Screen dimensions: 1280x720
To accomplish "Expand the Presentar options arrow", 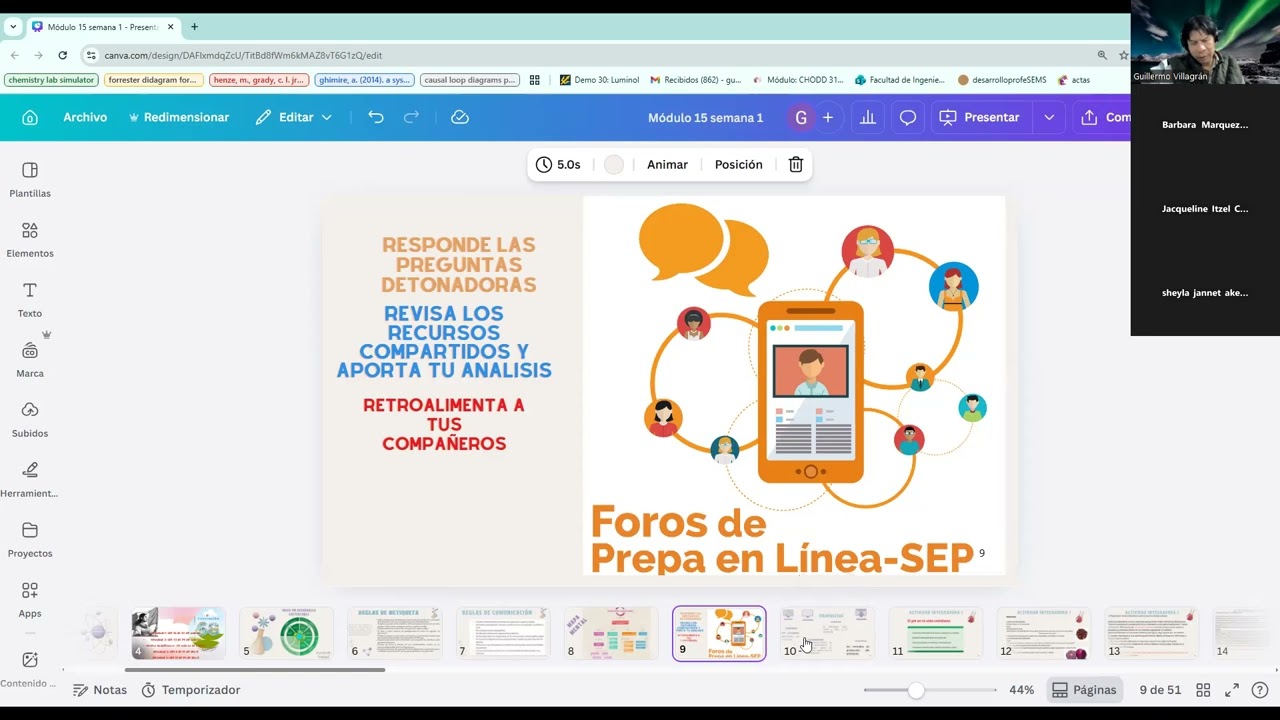I will coord(1049,117).
